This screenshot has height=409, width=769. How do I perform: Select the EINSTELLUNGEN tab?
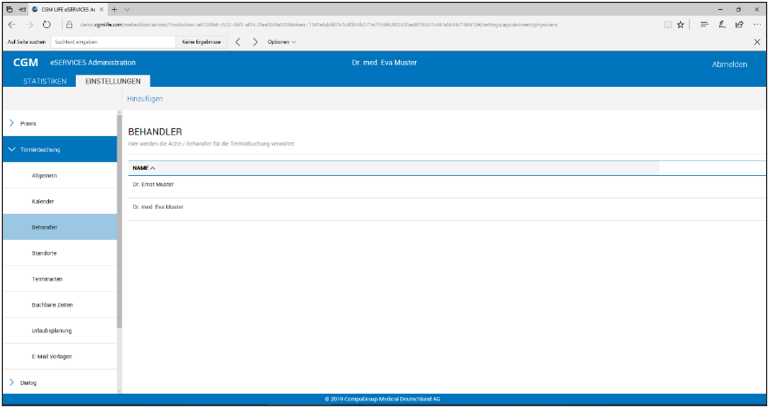113,81
